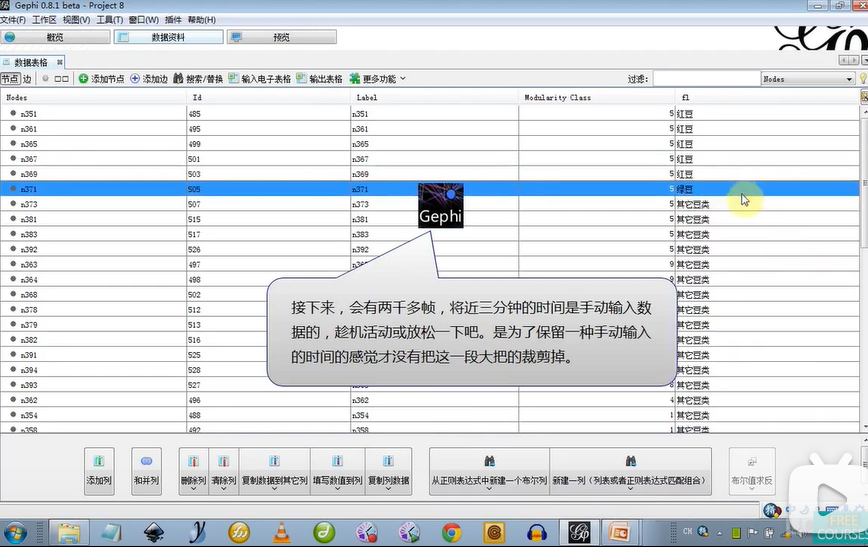868x547 pixels.
Task: Click Export Table (输出表格) icon
Action: pos(301,79)
